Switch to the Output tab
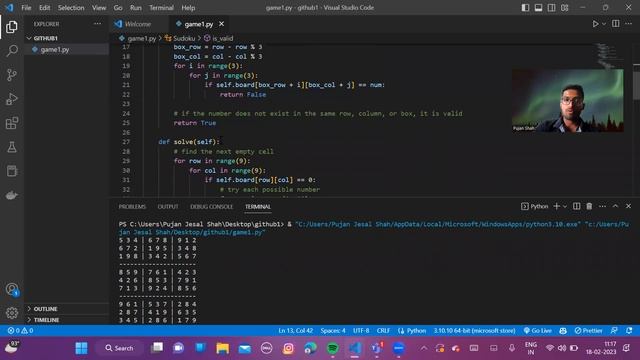This screenshot has height=360, width=640. coord(168,207)
